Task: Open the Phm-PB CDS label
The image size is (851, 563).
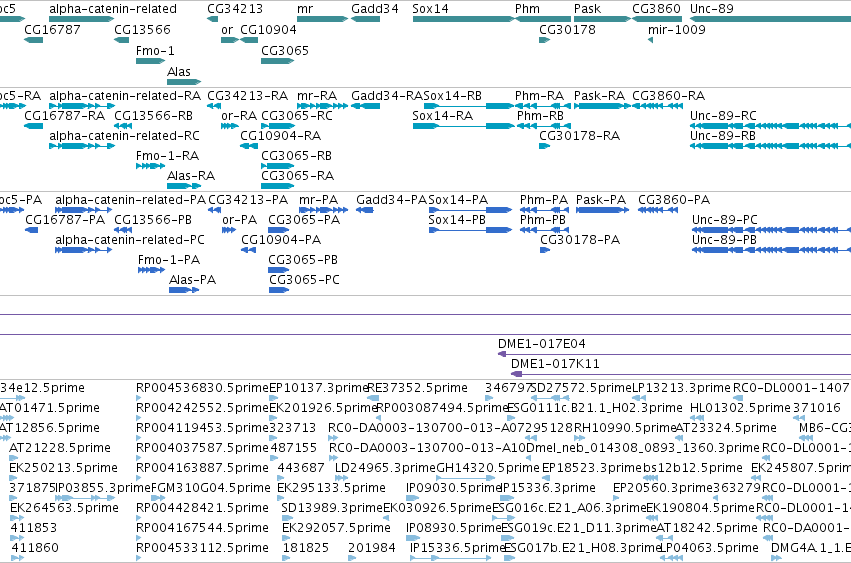Action: (543, 220)
